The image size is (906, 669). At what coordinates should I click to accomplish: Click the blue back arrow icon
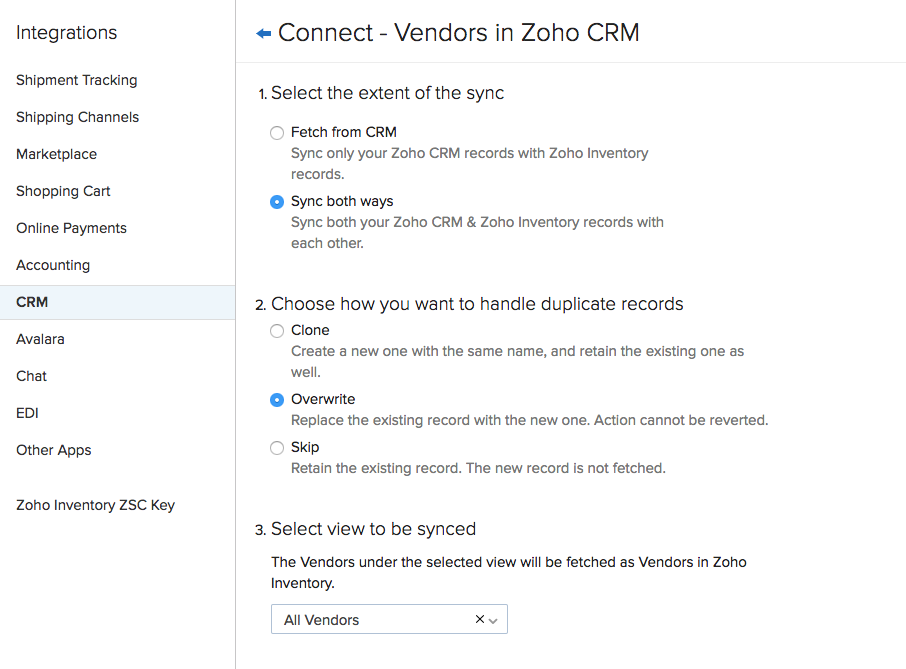(x=264, y=34)
